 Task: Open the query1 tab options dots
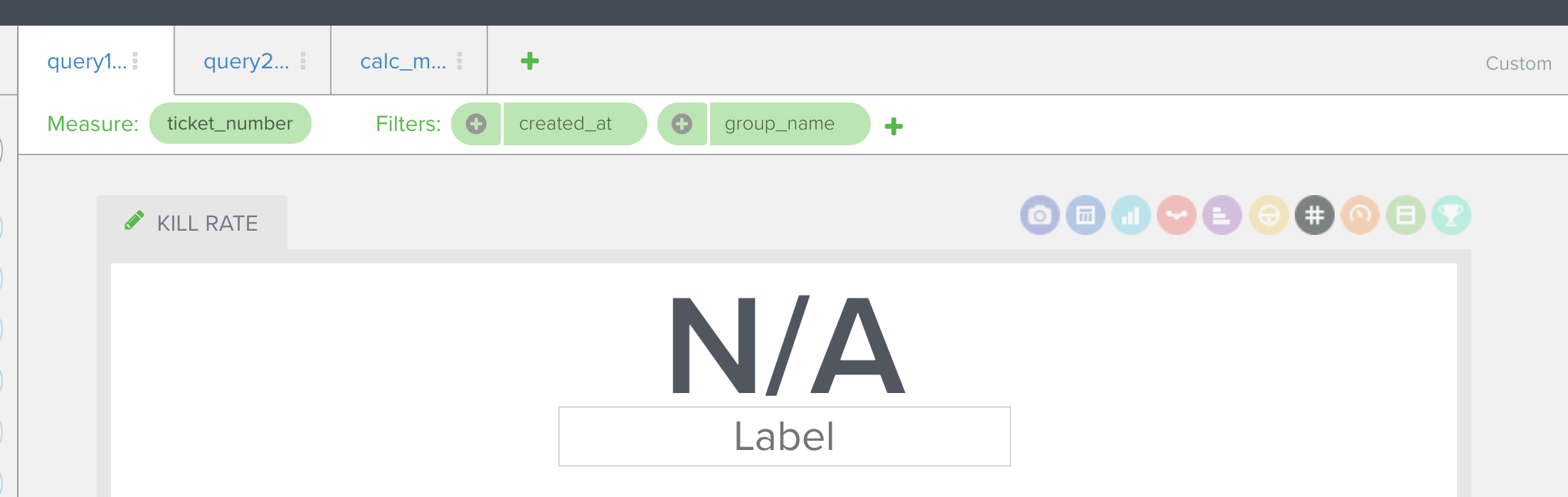135,61
